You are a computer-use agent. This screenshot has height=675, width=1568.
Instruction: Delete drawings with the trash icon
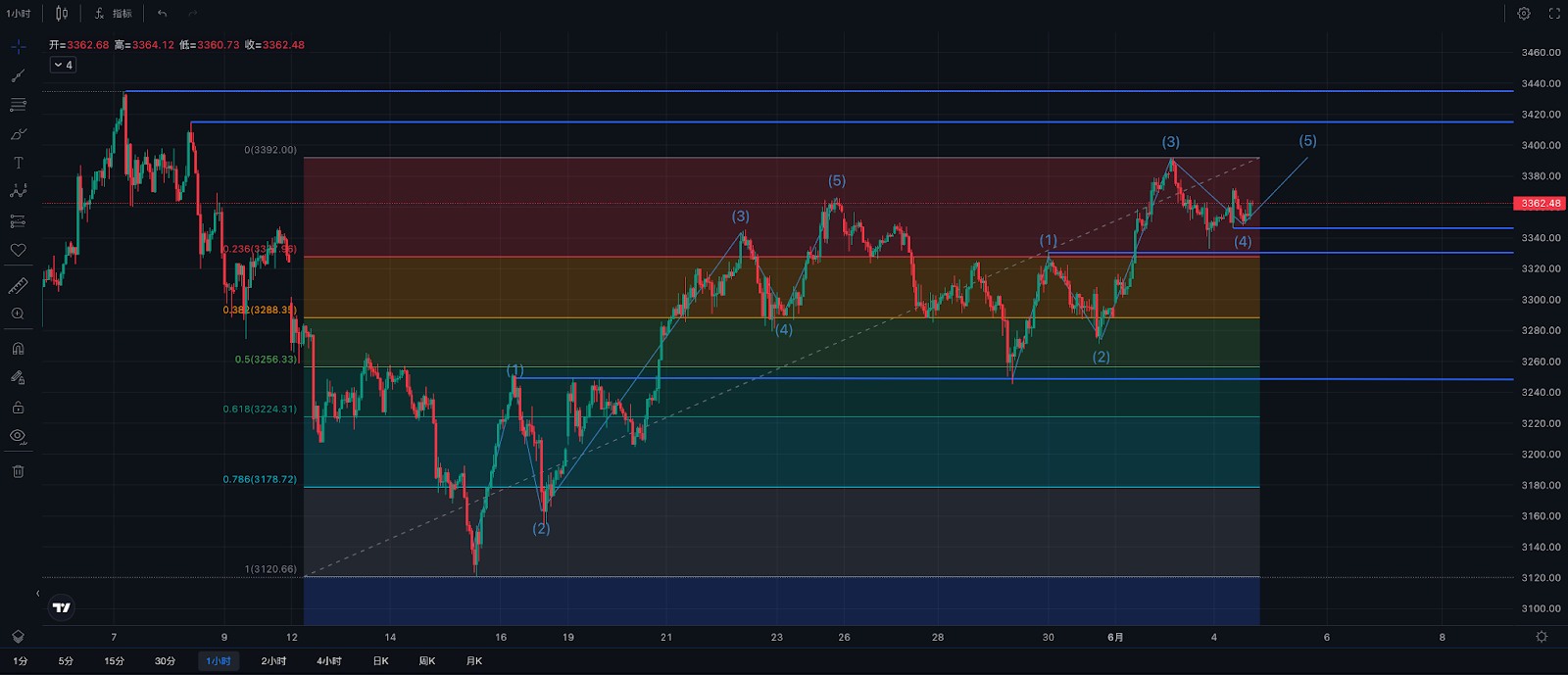pyautogui.click(x=18, y=471)
